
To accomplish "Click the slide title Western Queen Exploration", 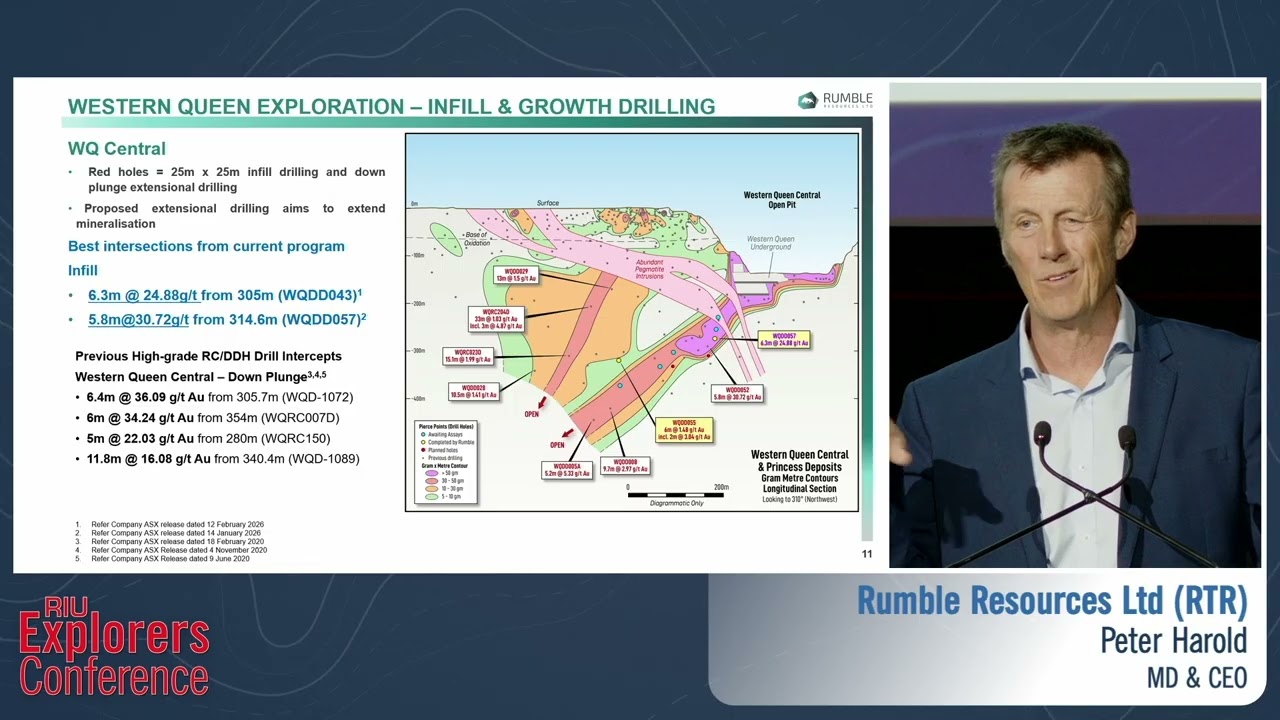I will [x=391, y=106].
